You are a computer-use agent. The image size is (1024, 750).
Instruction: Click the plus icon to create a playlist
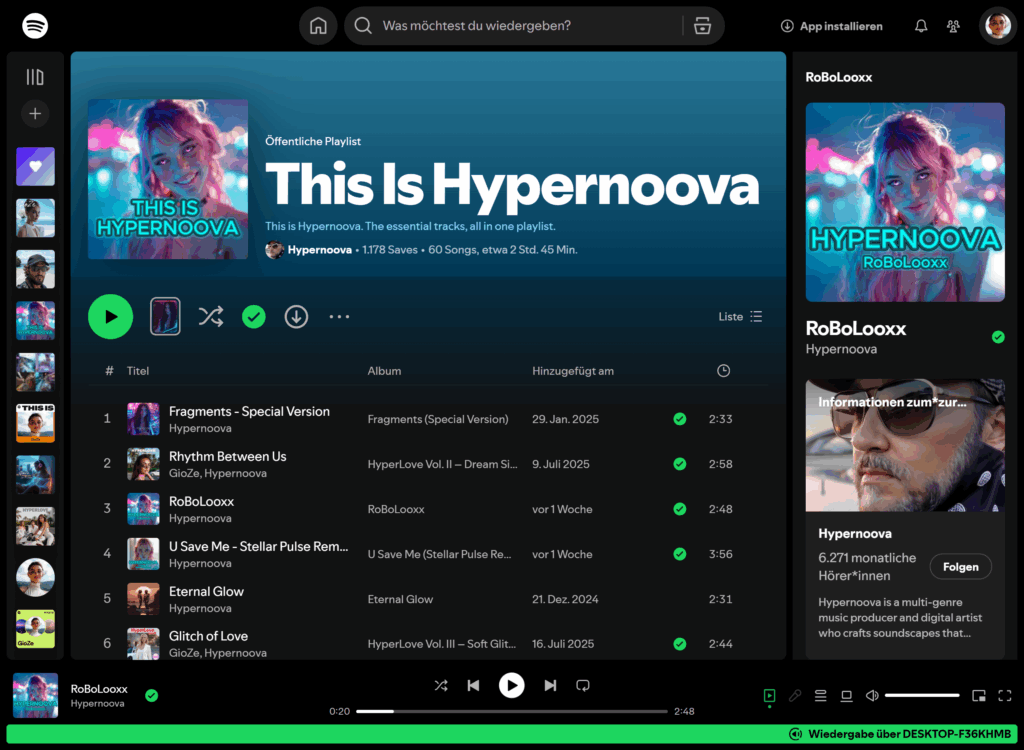coord(35,114)
